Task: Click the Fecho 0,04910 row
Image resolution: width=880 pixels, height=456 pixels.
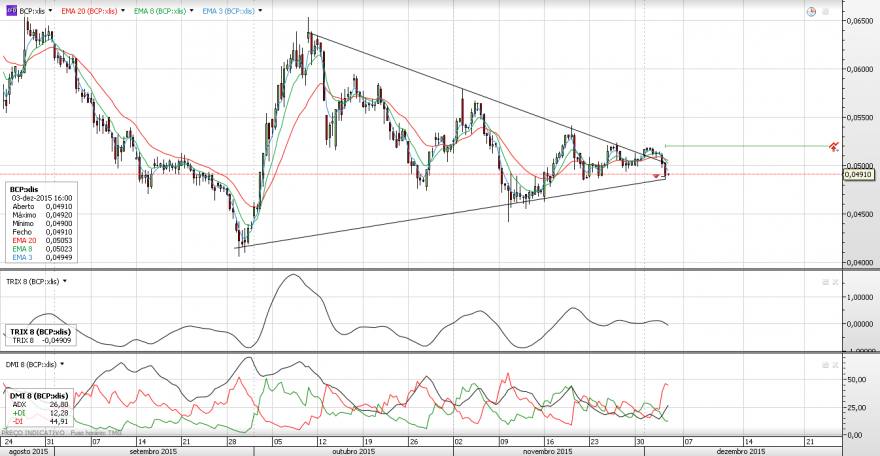Action: [x=42, y=232]
